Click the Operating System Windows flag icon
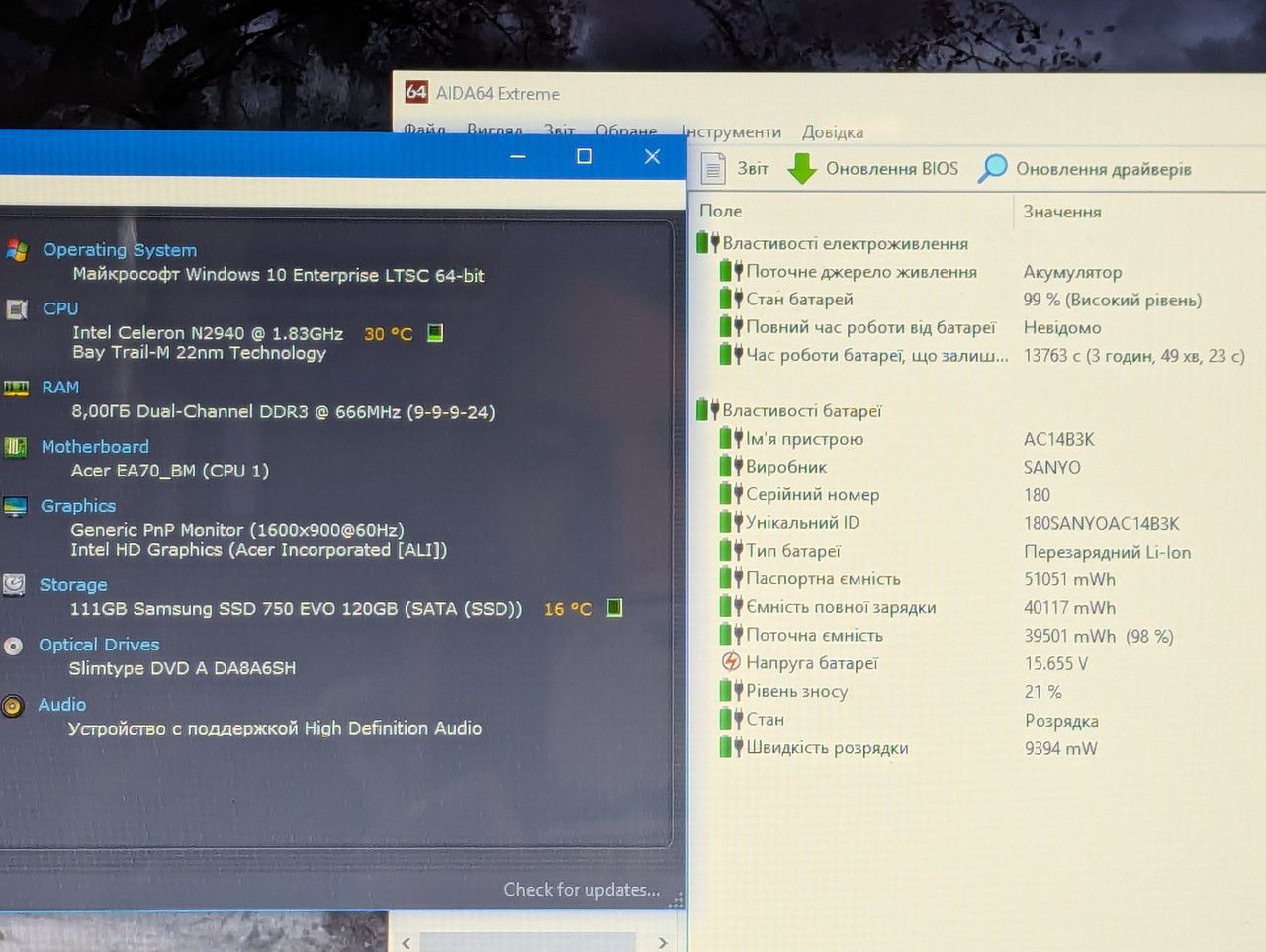 click(17, 250)
